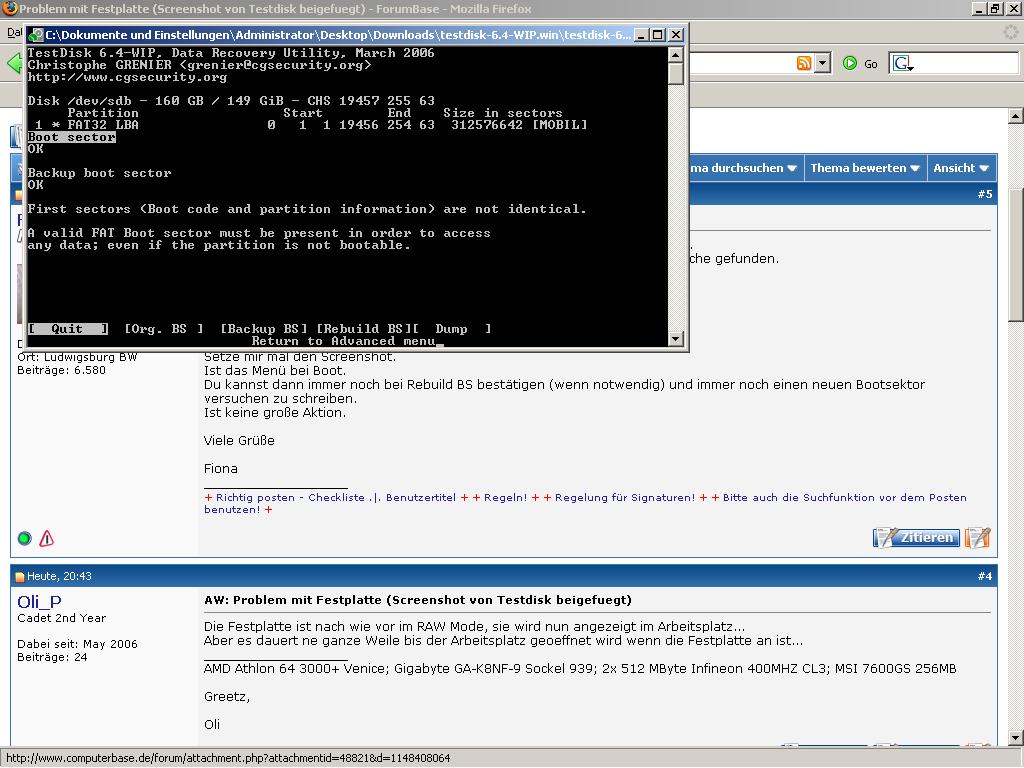
Task: Click the red report-post warning triangle
Action: click(46, 539)
